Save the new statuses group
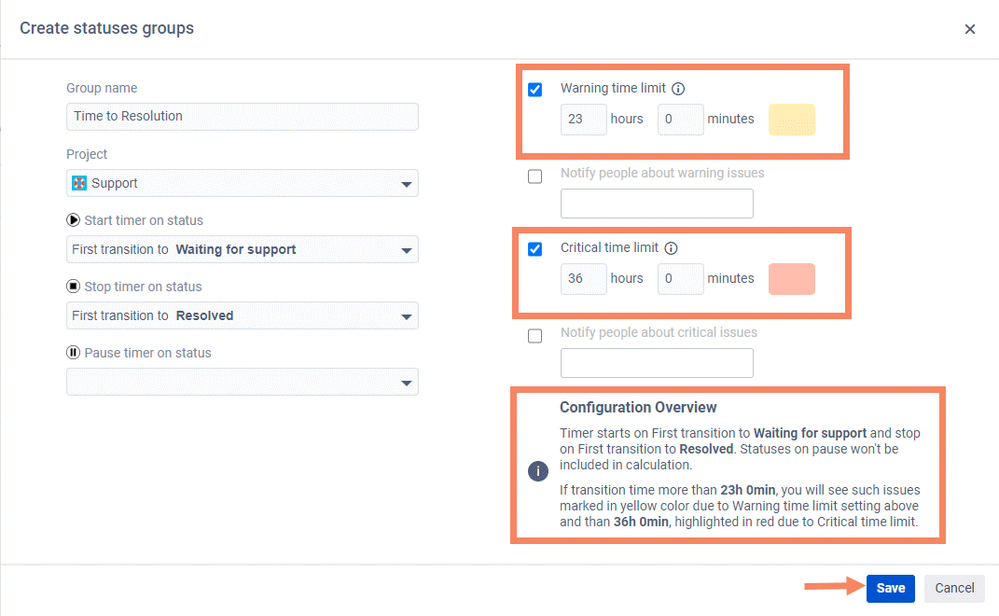Image resolution: width=999 pixels, height=616 pixels. 889,588
